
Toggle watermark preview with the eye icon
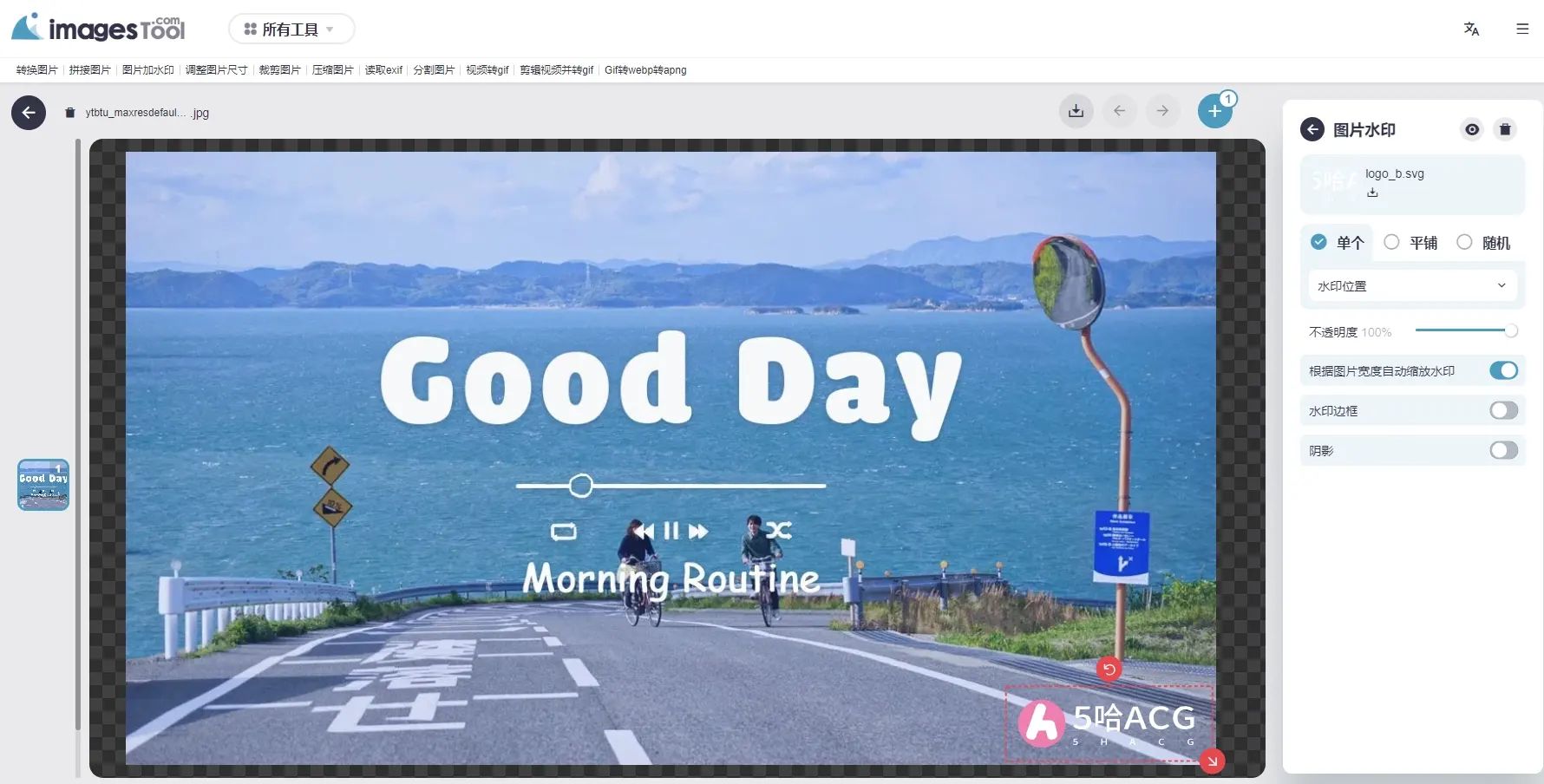tap(1471, 129)
